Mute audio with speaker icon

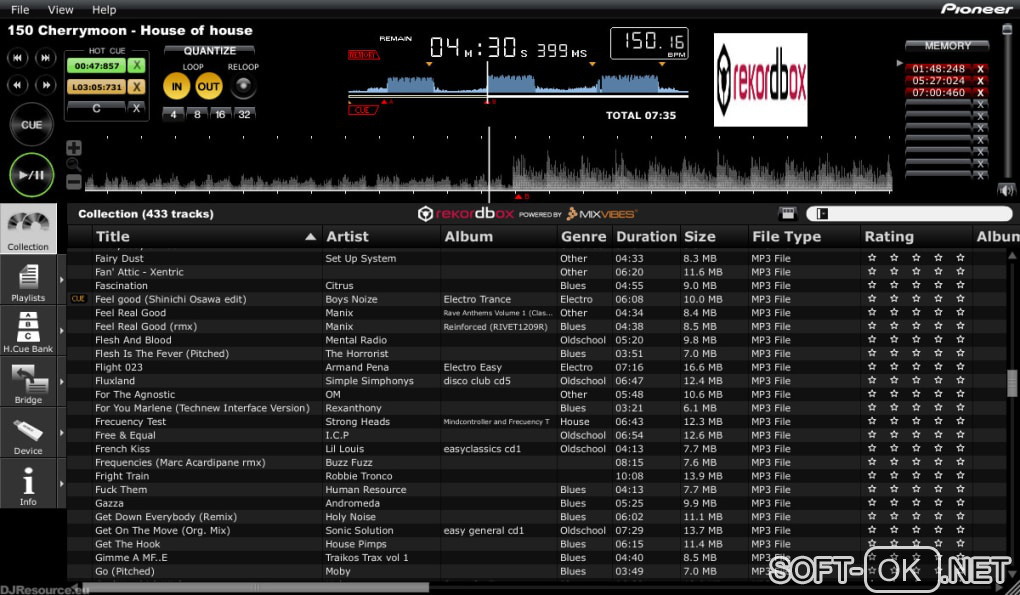click(1006, 190)
